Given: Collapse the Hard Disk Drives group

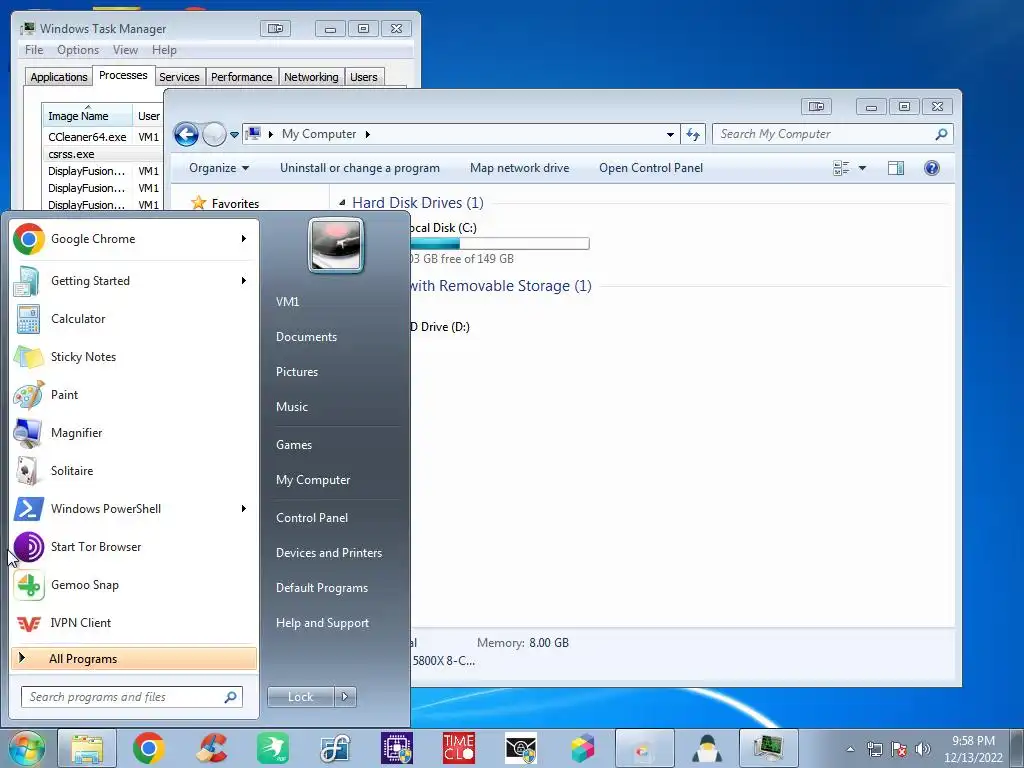Looking at the screenshot, I should [342, 203].
